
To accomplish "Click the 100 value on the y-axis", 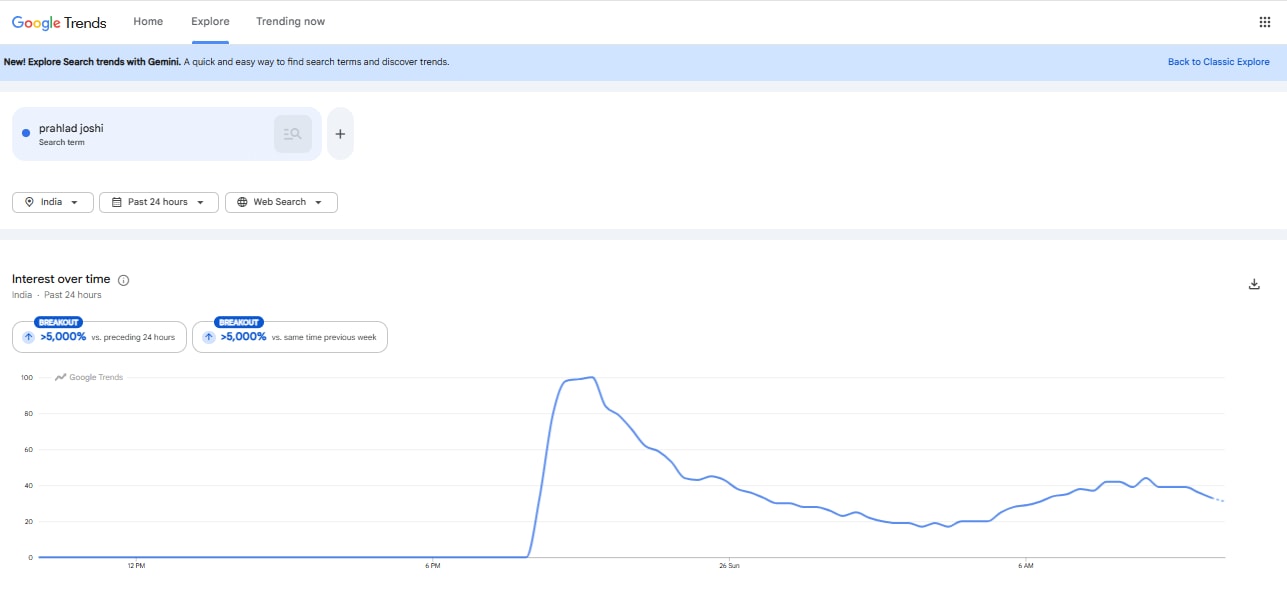I will (26, 378).
